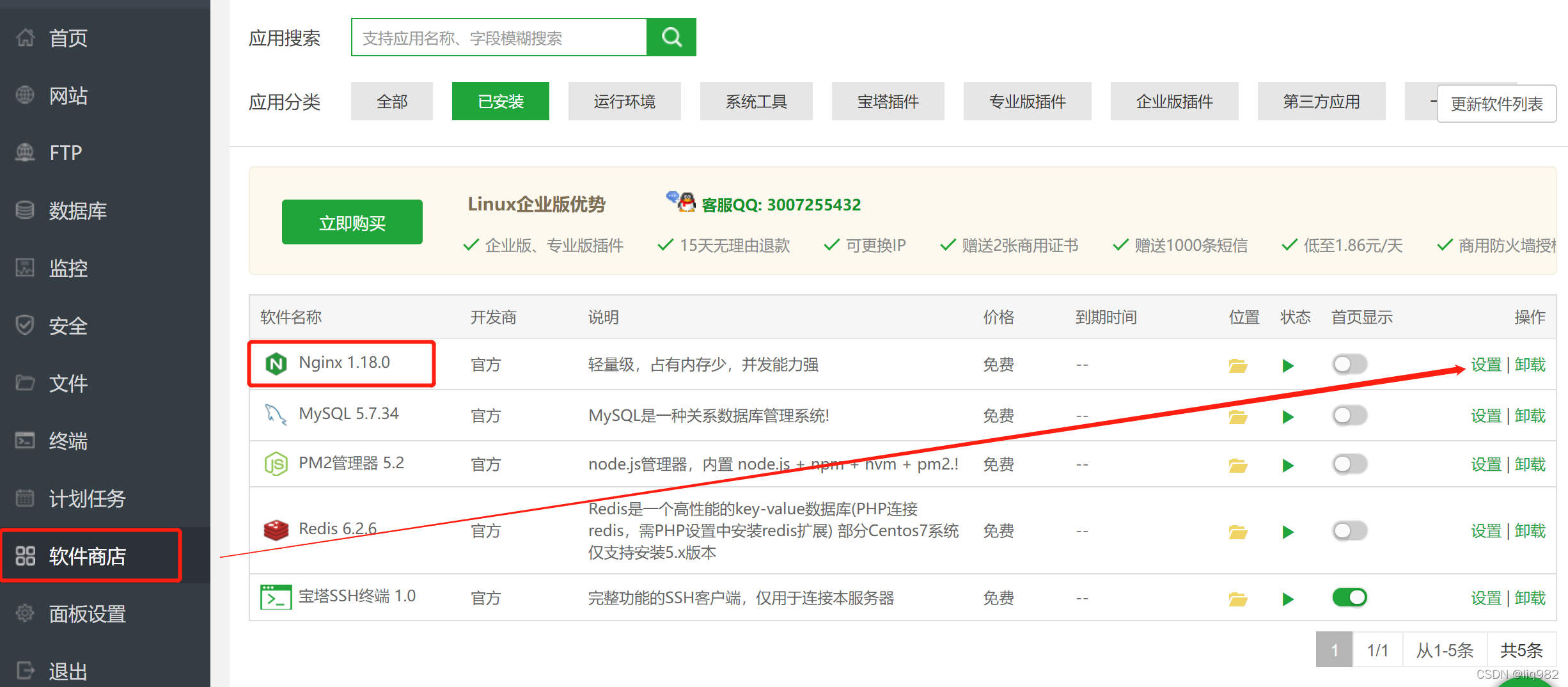Viewport: 1568px width, 687px height.
Task: Select the 已安装 category tab
Action: pos(501,101)
